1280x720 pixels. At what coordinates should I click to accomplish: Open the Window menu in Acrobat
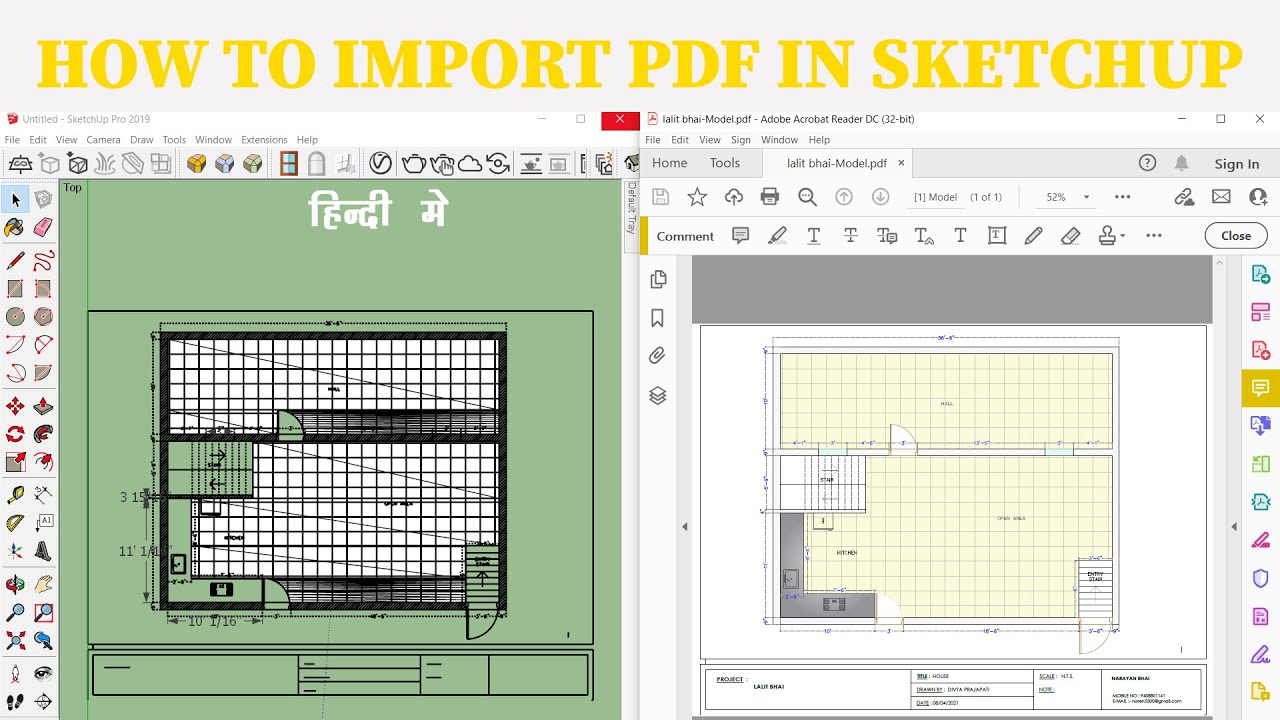pyautogui.click(x=779, y=140)
